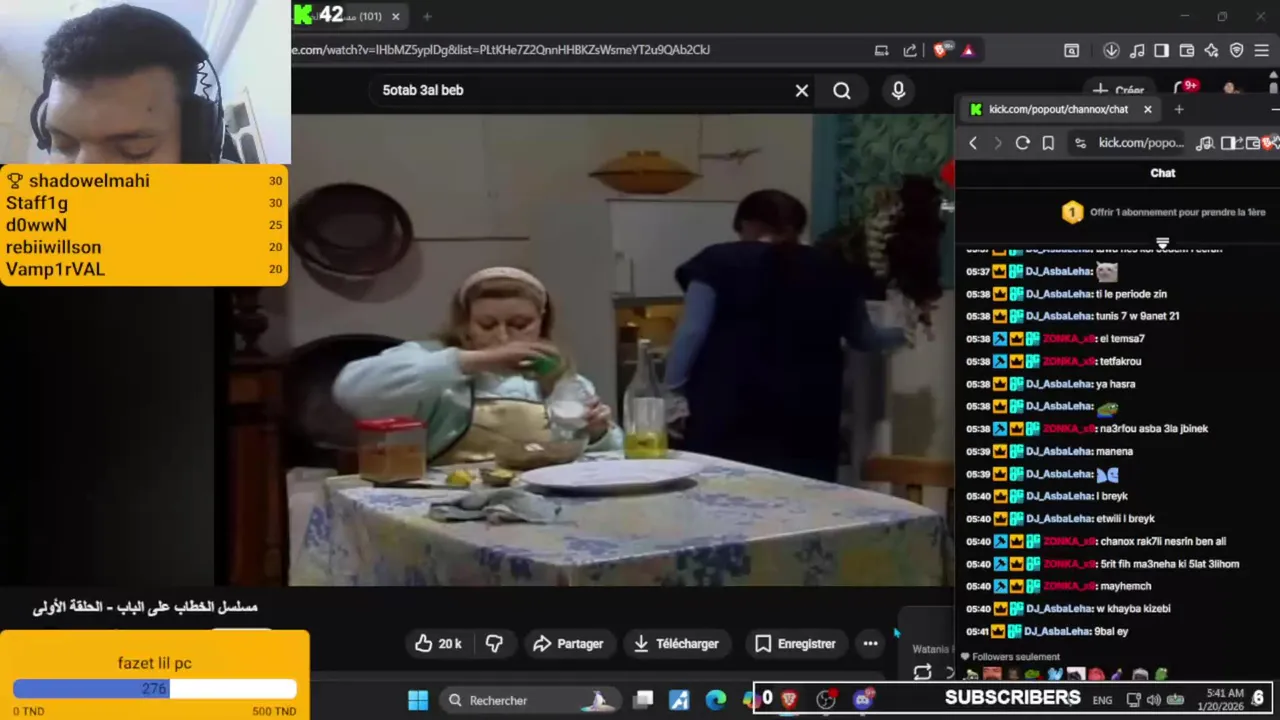Click DJ_AsbaLeha username in 'ya hasra' message
This screenshot has width=1280, height=720.
(x=1059, y=384)
